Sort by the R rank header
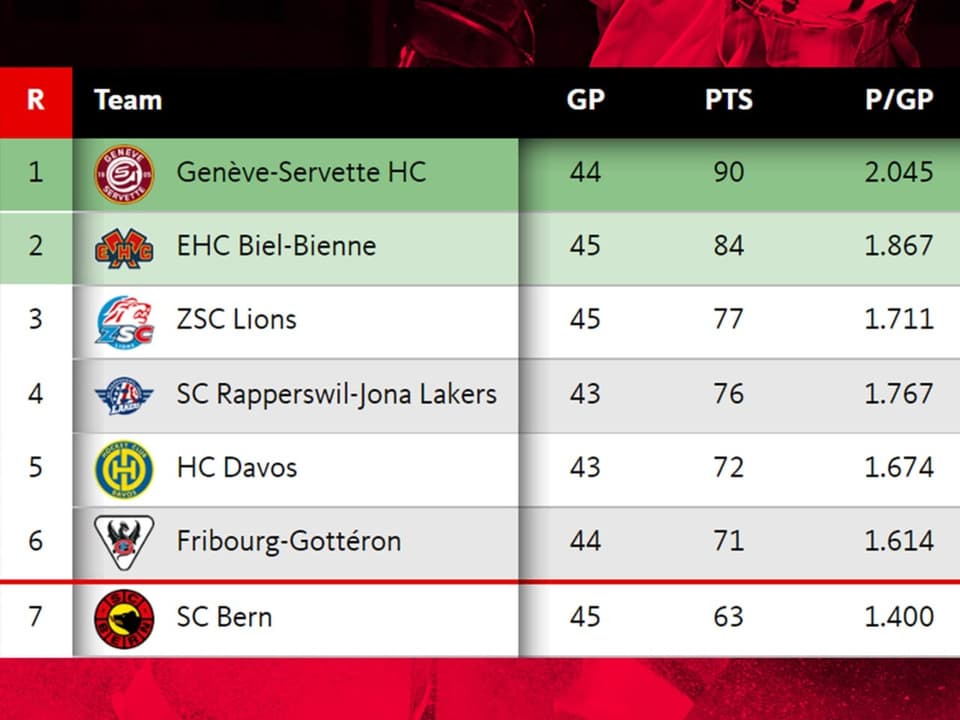This screenshot has width=960, height=720. 36,100
